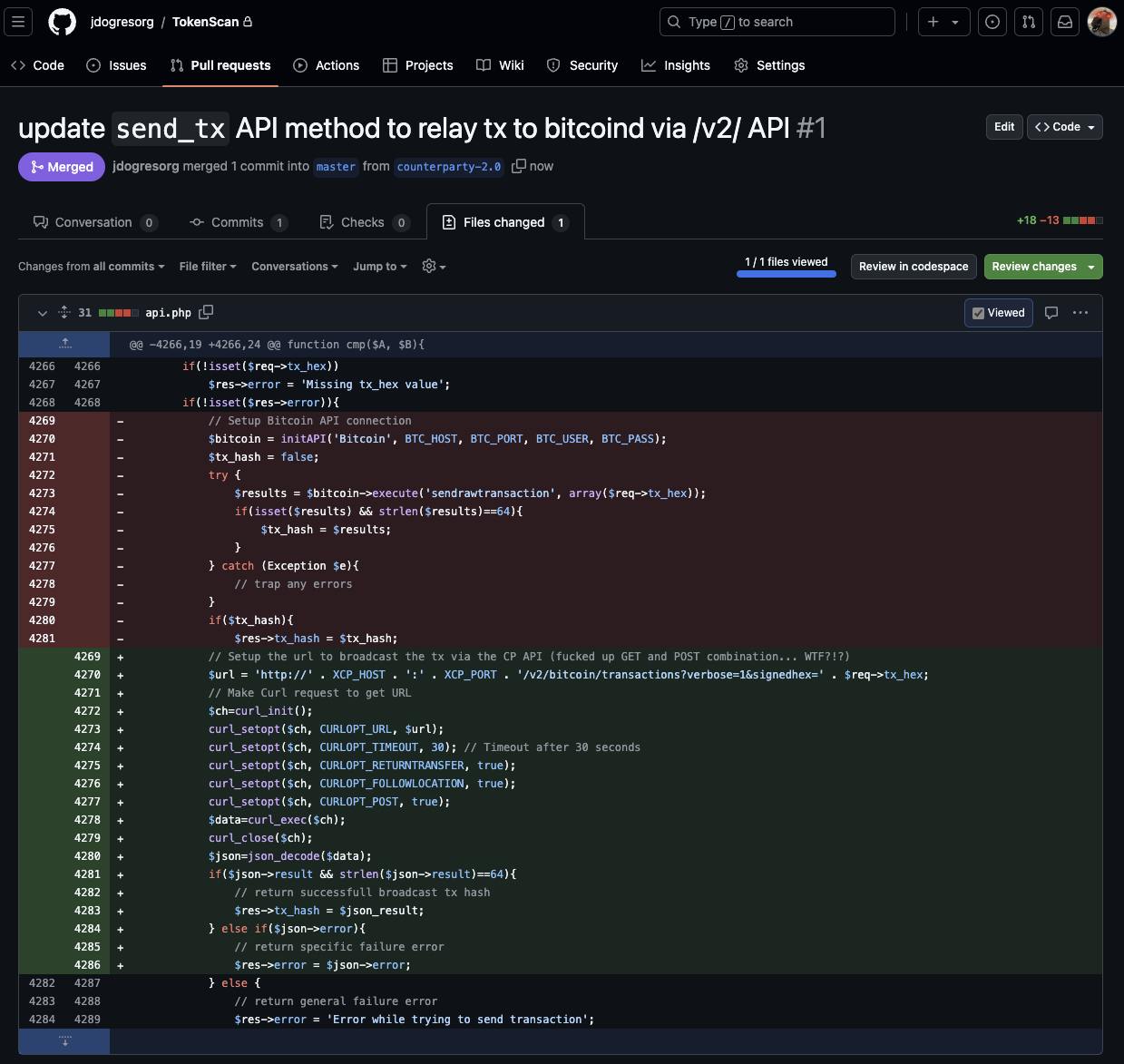Click Review in codespace button

point(914,267)
